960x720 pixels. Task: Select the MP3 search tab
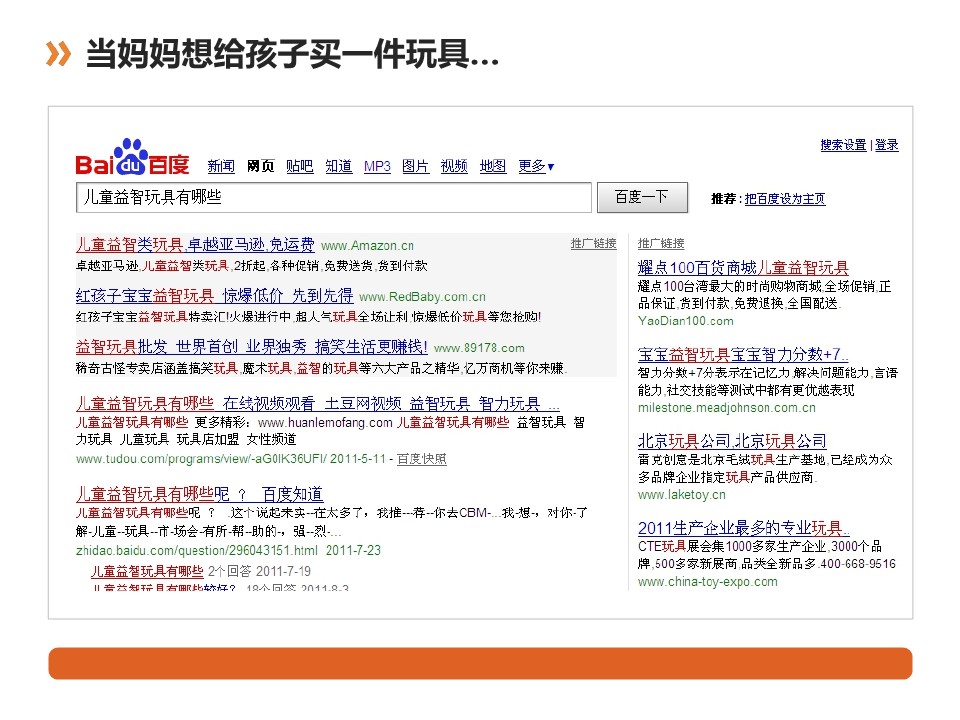pyautogui.click(x=377, y=166)
